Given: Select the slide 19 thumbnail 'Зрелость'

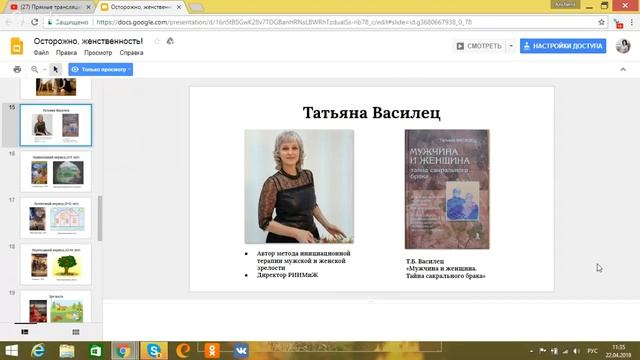Looking at the screenshot, I should [56, 307].
